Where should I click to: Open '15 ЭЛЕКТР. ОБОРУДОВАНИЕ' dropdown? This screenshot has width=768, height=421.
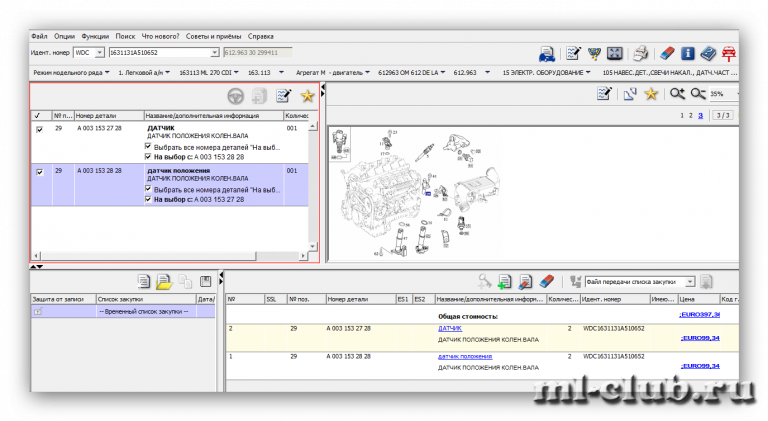pyautogui.click(x=546, y=72)
